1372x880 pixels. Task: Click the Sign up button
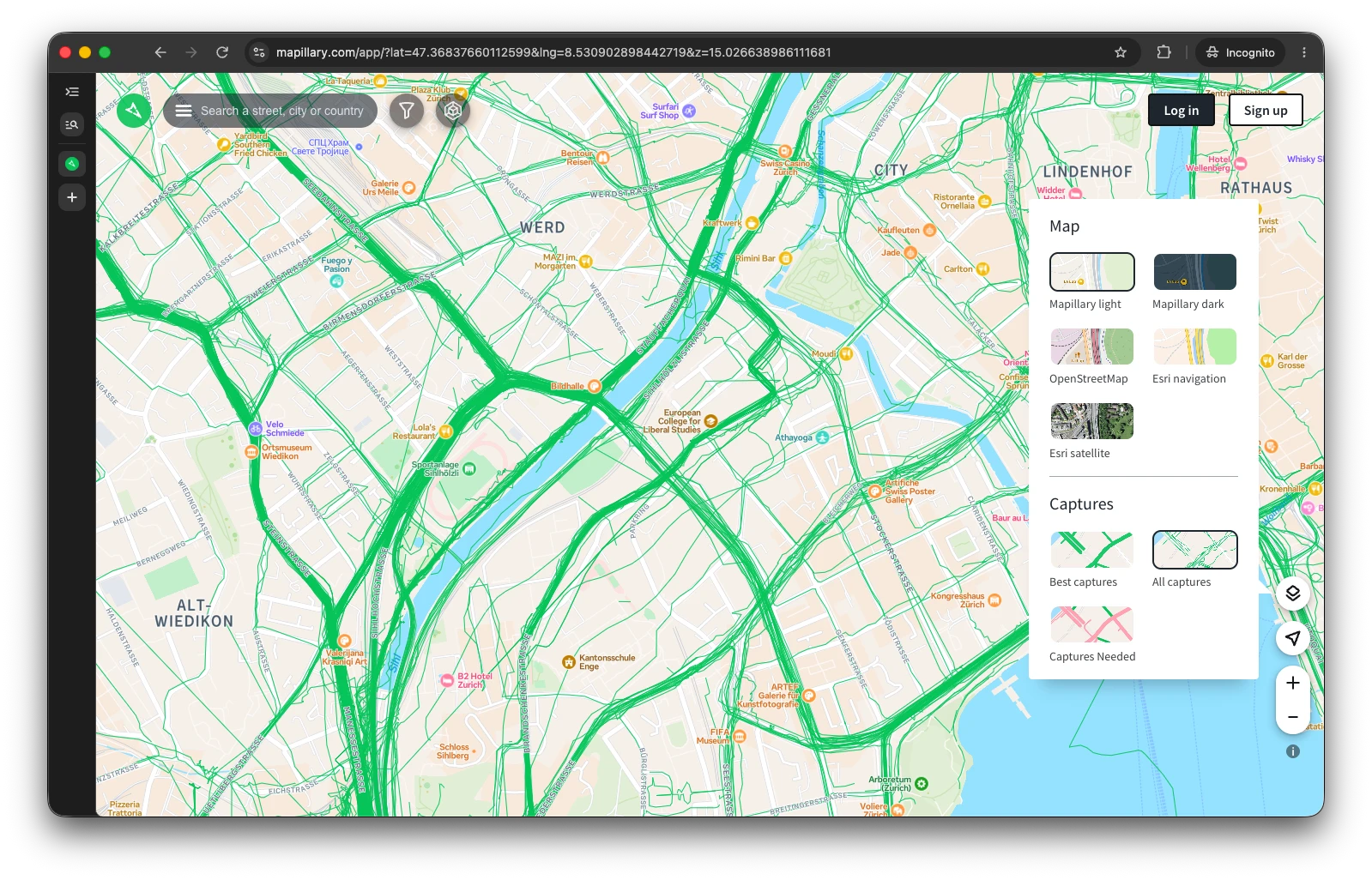[x=1266, y=111]
